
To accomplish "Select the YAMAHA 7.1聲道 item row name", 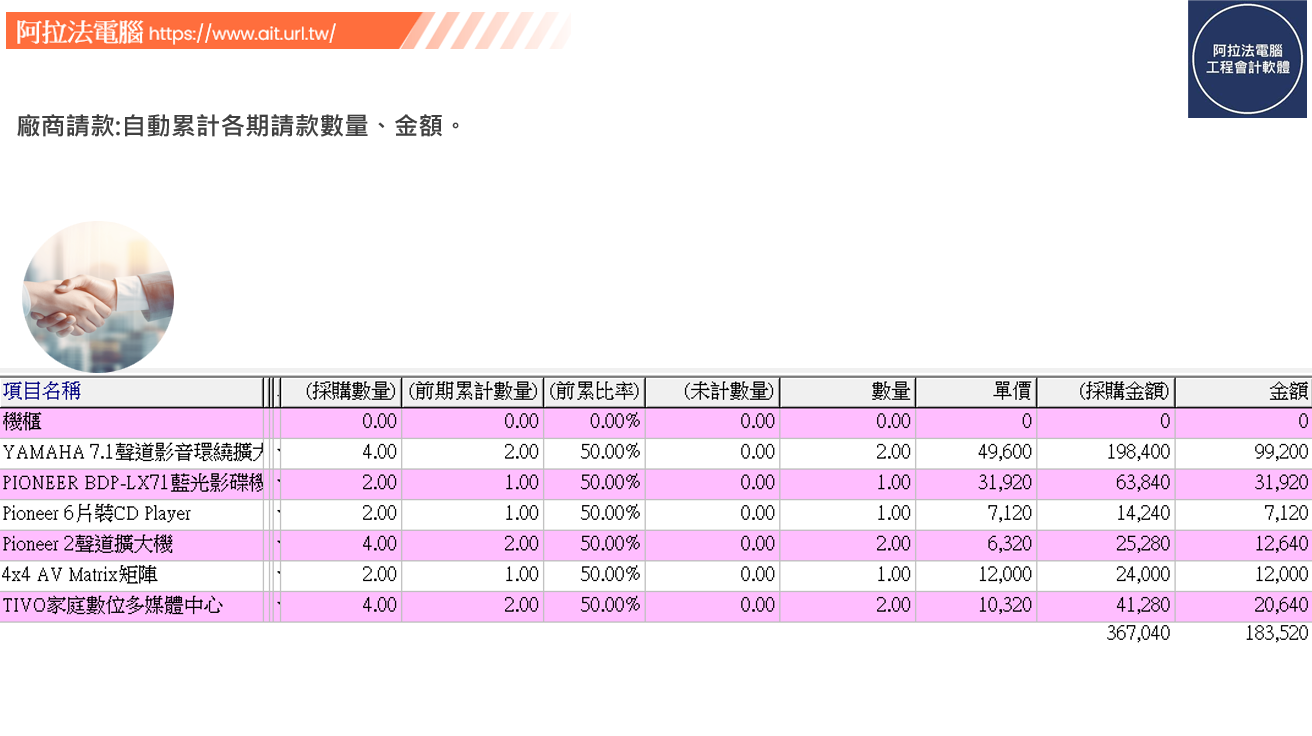I will pos(133,453).
